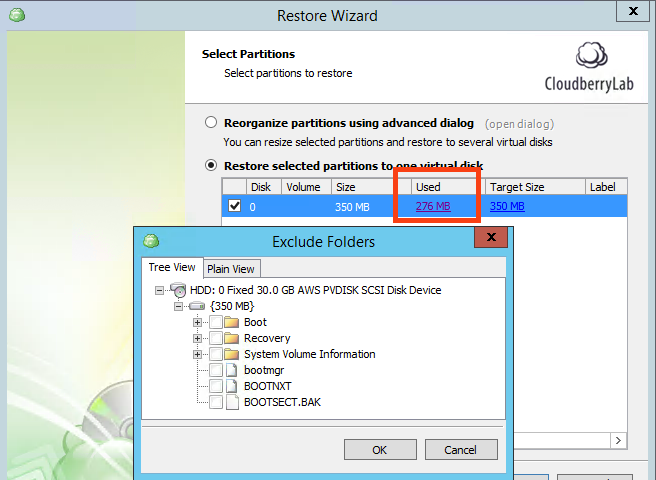Check the Recovery folder exclude checkbox
Viewport: 656px width, 480px height.
216,338
